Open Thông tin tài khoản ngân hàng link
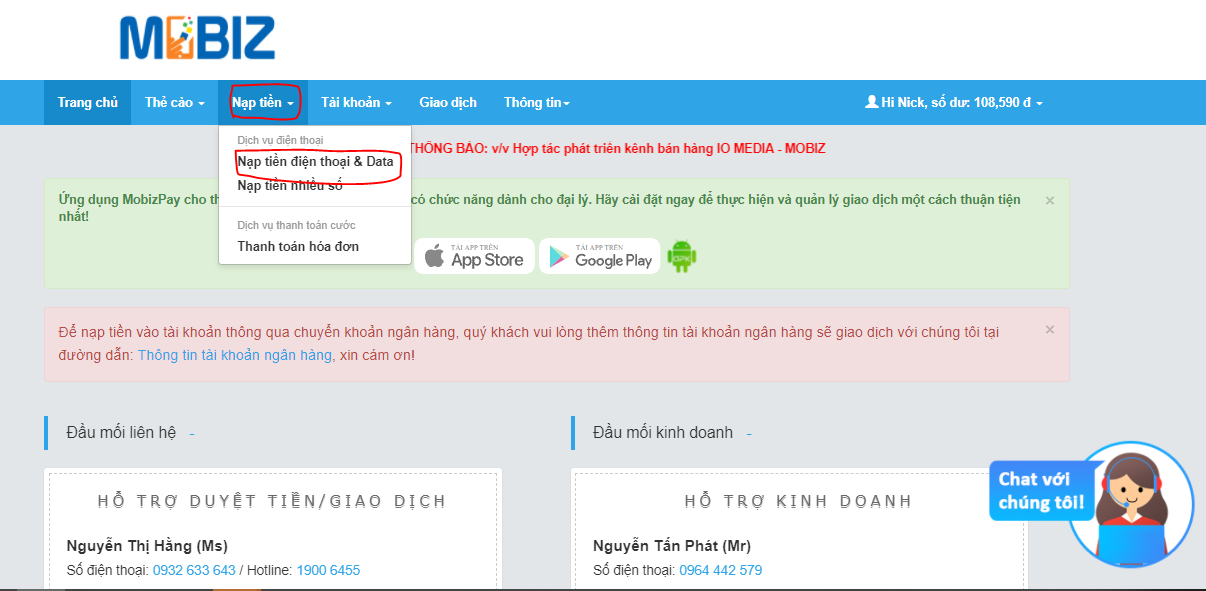 coord(236,355)
